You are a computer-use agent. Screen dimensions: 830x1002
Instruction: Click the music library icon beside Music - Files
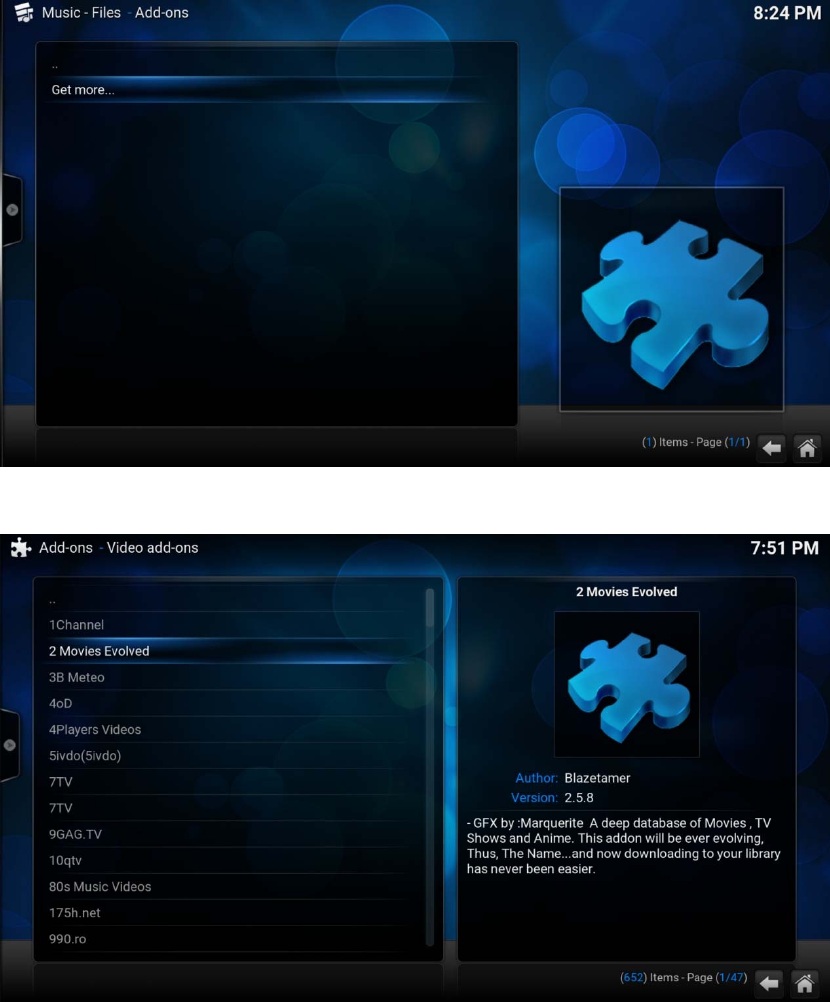coord(24,12)
